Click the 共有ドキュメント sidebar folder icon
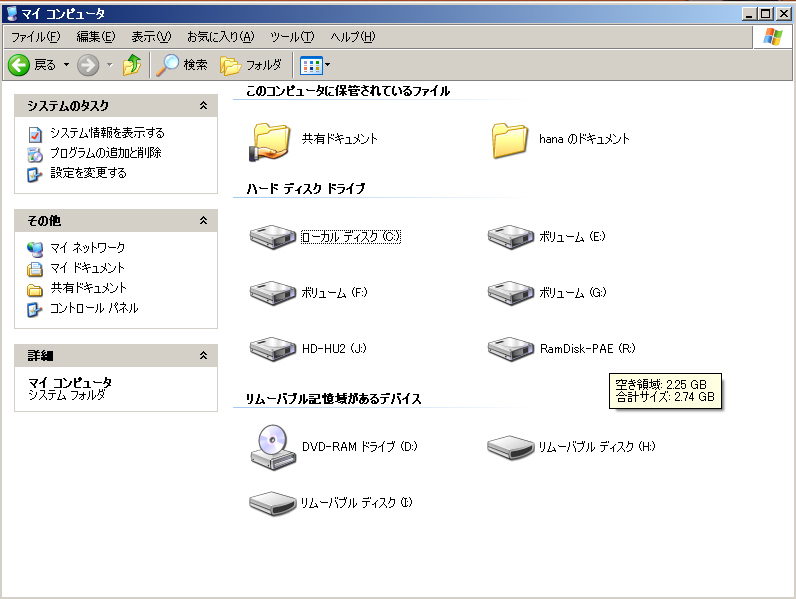796x599 pixels. click(35, 289)
